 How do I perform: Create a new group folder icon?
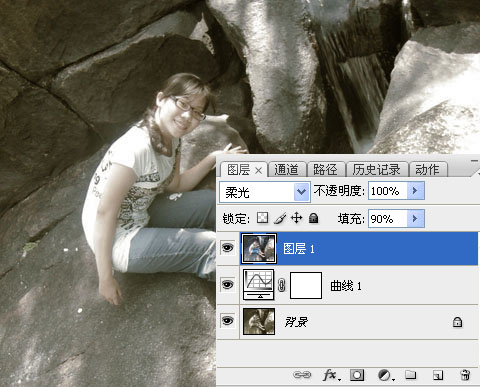point(411,375)
